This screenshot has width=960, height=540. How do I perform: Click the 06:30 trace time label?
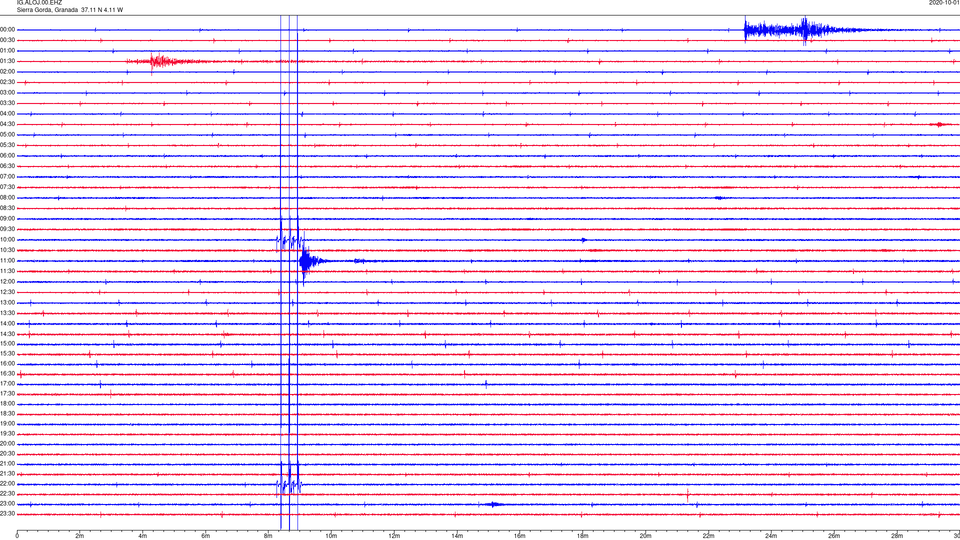(8, 166)
